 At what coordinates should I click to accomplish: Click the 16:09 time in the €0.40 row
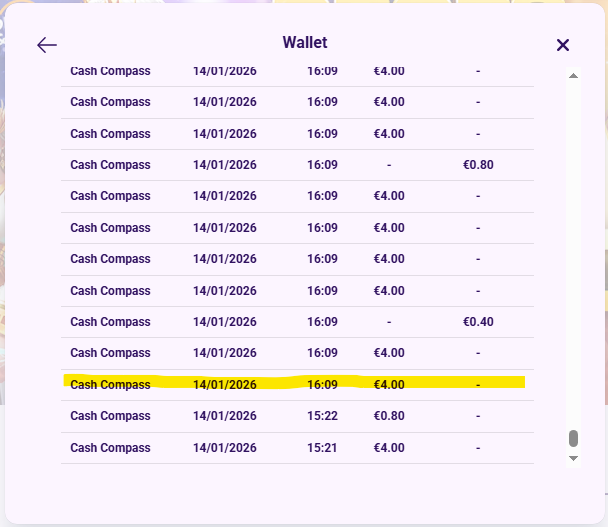tap(323, 322)
